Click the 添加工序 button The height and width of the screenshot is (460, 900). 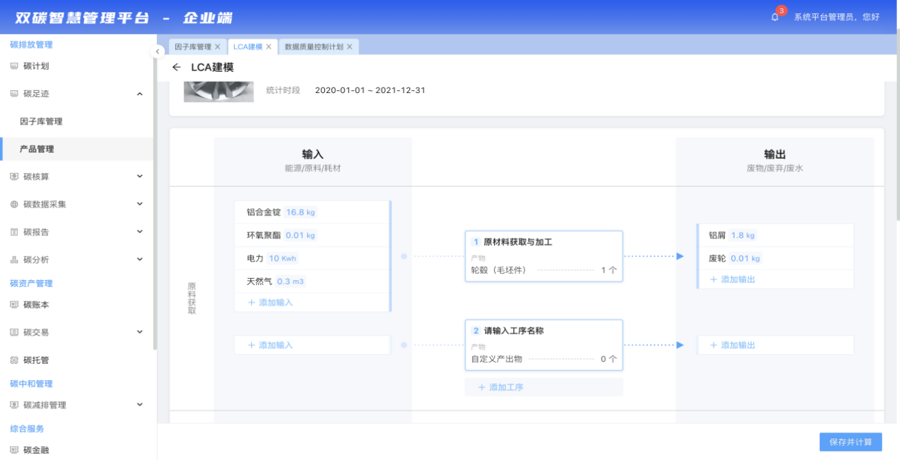544,387
